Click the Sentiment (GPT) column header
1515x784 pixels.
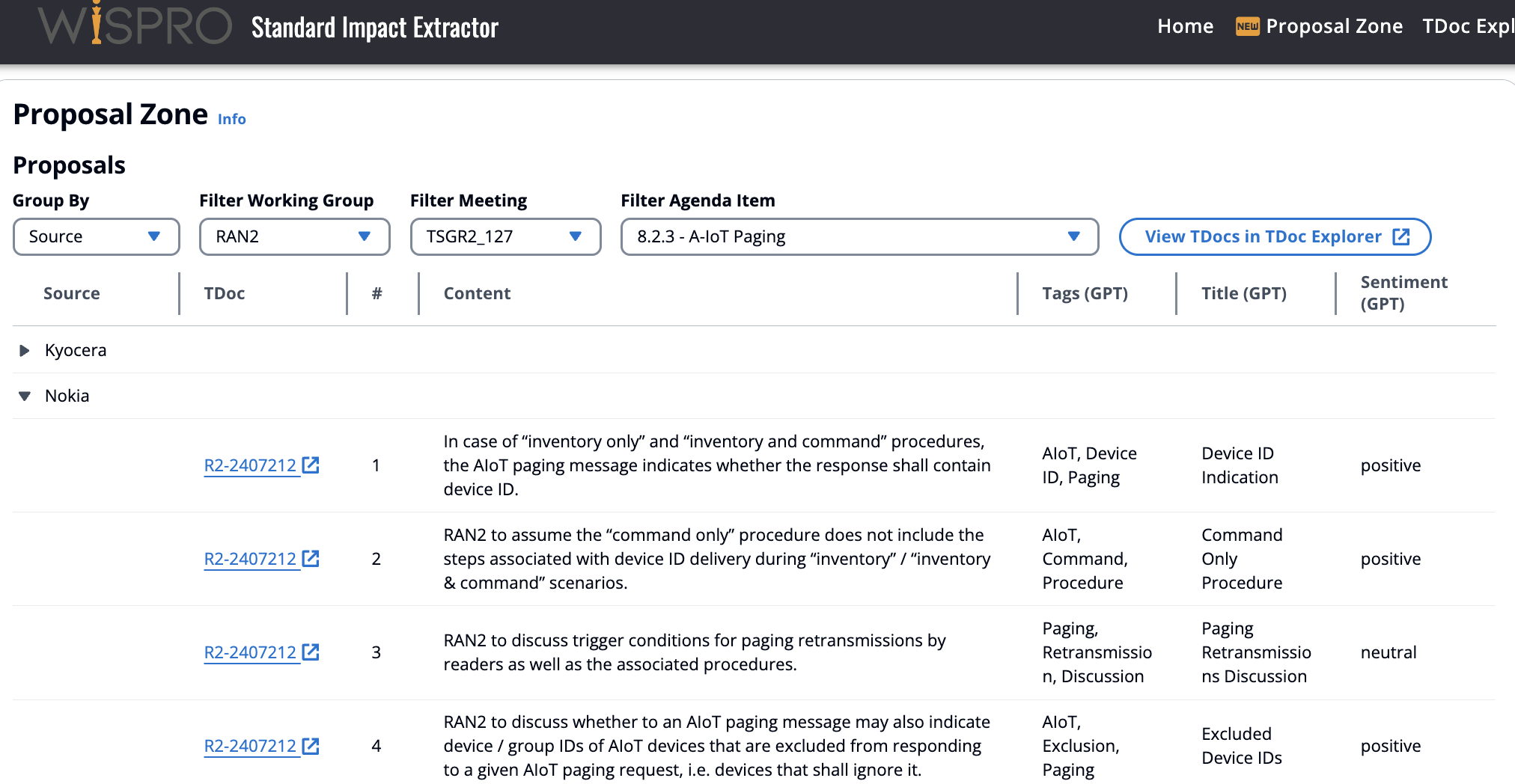pos(1403,293)
